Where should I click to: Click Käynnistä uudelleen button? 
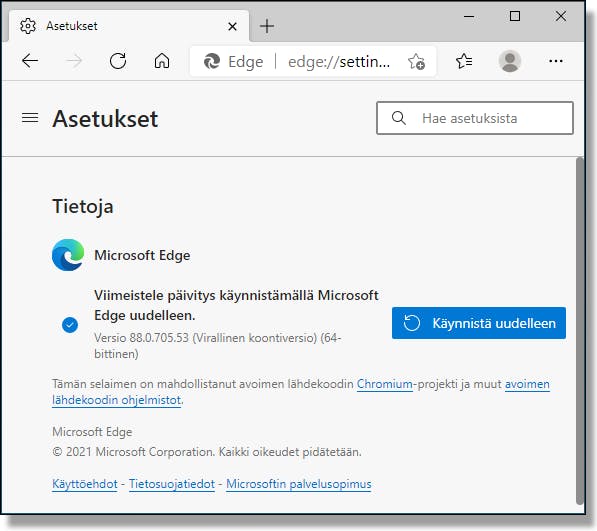(x=479, y=323)
